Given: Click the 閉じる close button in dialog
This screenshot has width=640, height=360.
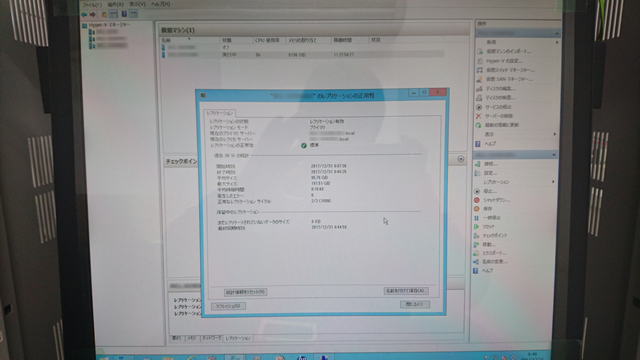Looking at the screenshot, I should 414,304.
